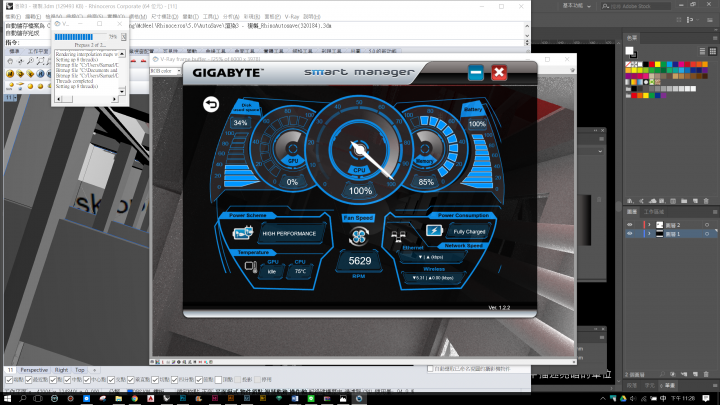Screen dimensions: 720x405
Task: Select the Rhino Zoom Window tool
Action: point(40,61)
